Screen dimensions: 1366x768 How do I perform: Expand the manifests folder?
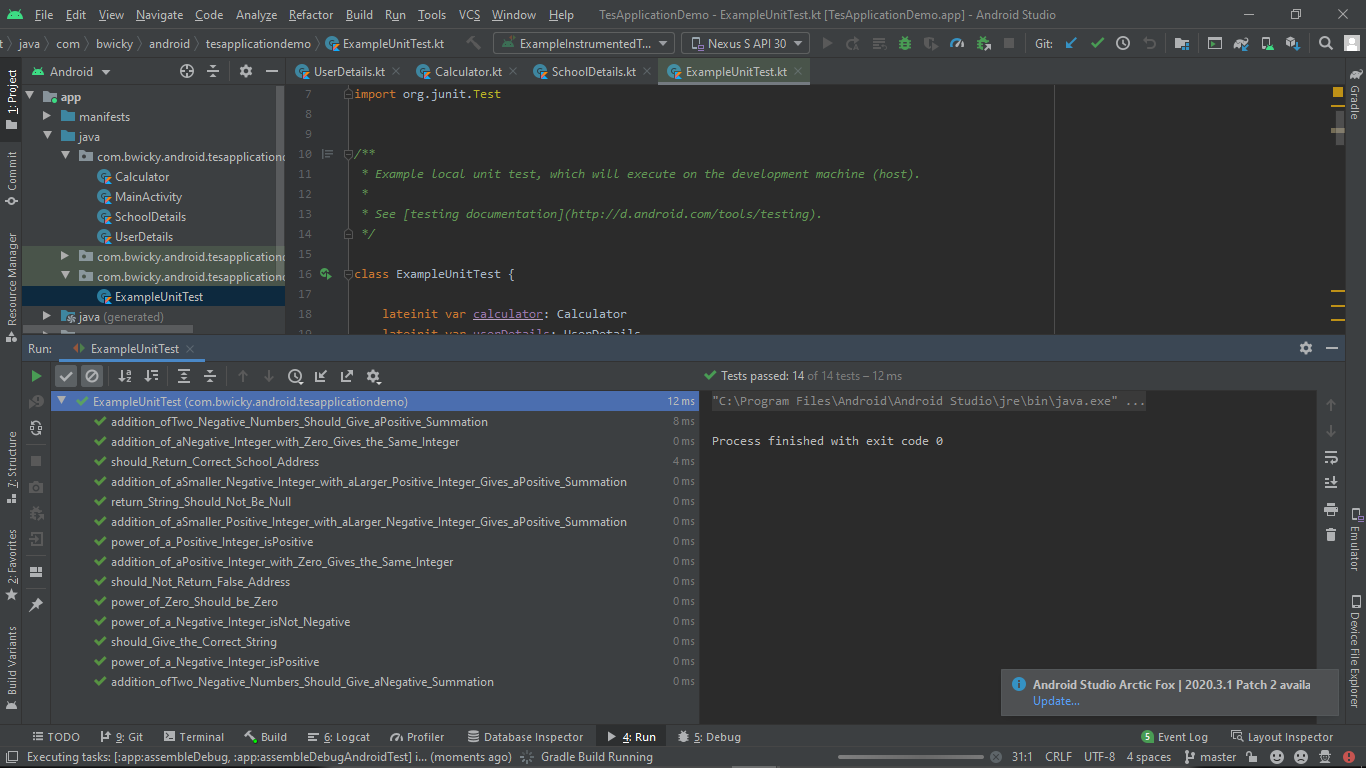click(x=47, y=116)
